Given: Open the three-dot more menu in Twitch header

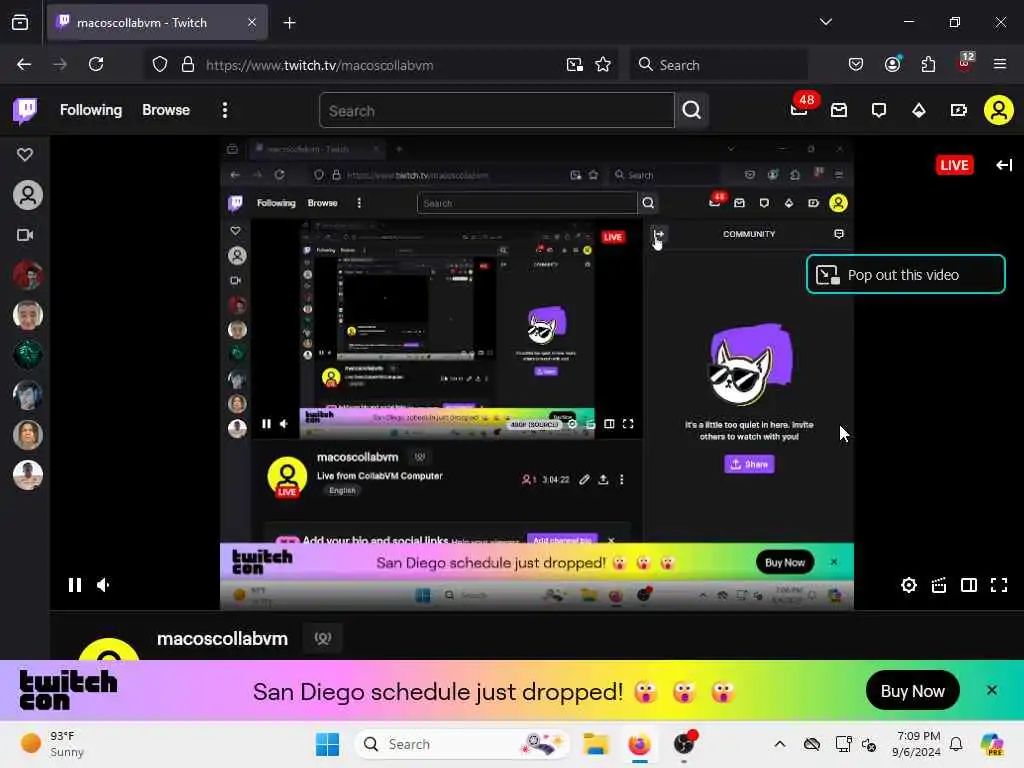Looking at the screenshot, I should point(225,110).
